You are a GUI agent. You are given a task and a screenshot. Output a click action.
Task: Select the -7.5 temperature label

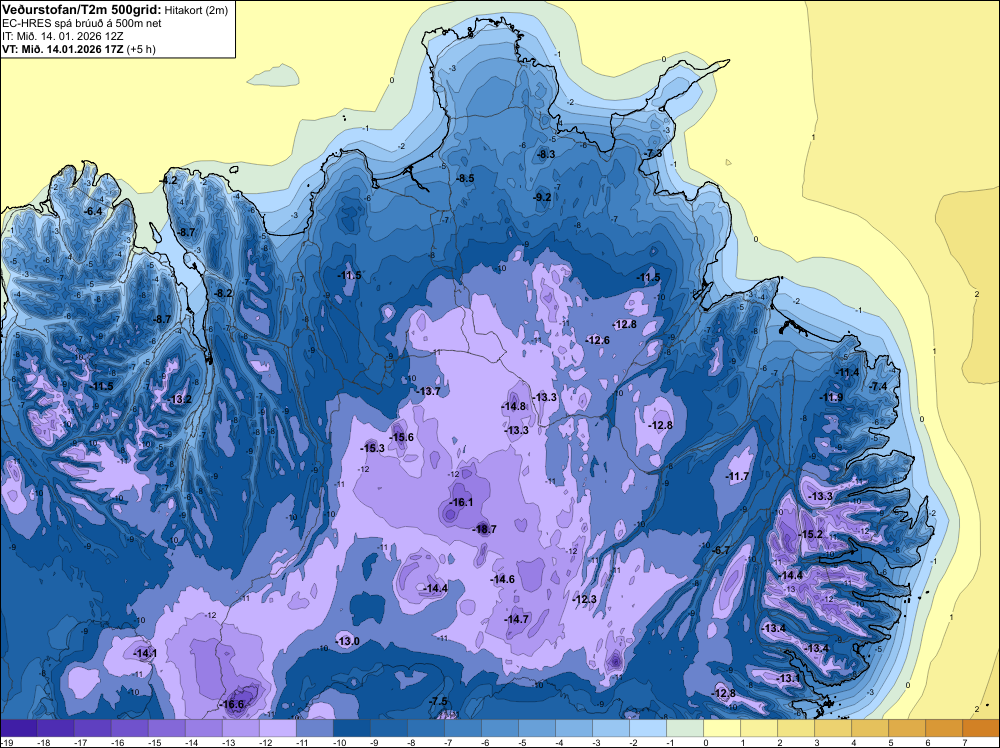(438, 701)
